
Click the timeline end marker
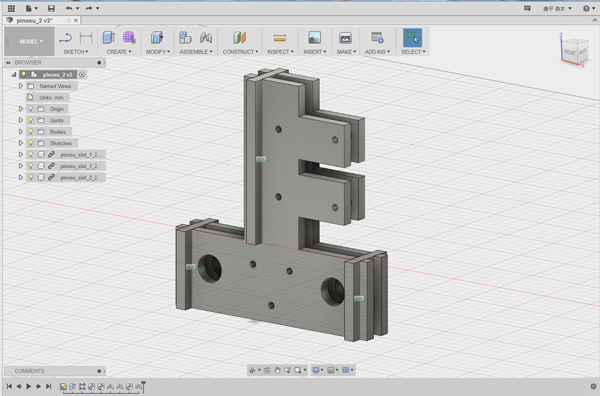(x=143, y=386)
